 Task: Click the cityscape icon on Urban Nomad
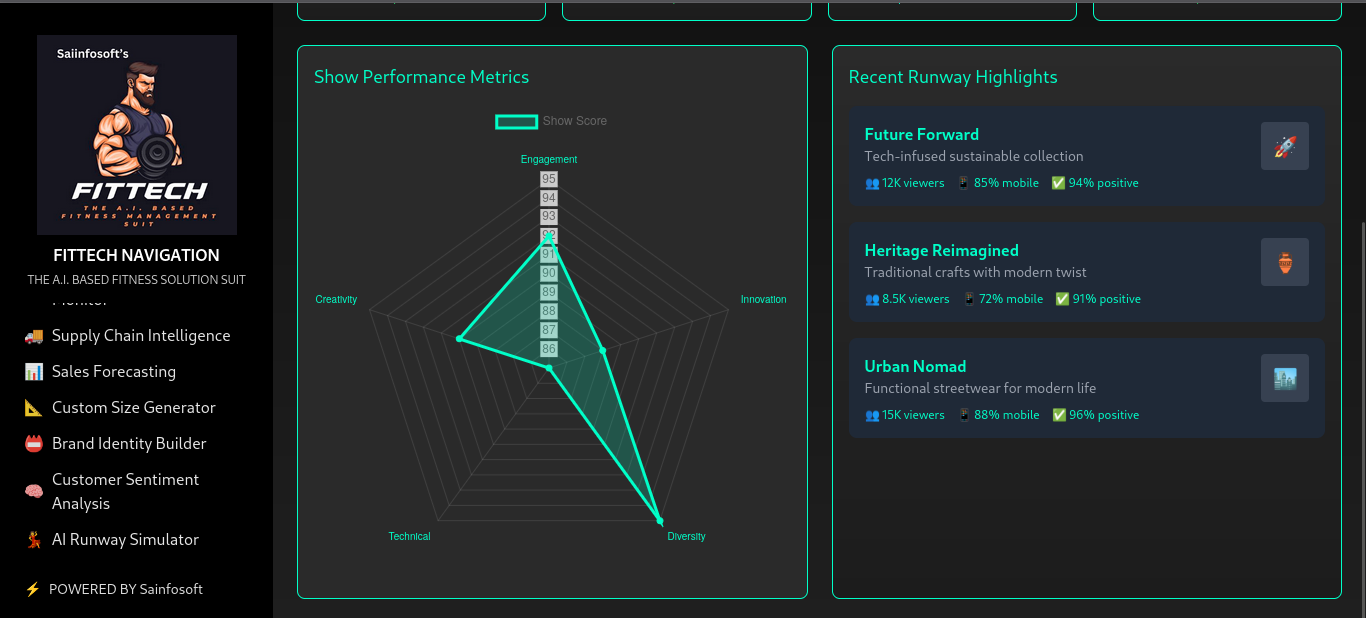(1284, 378)
